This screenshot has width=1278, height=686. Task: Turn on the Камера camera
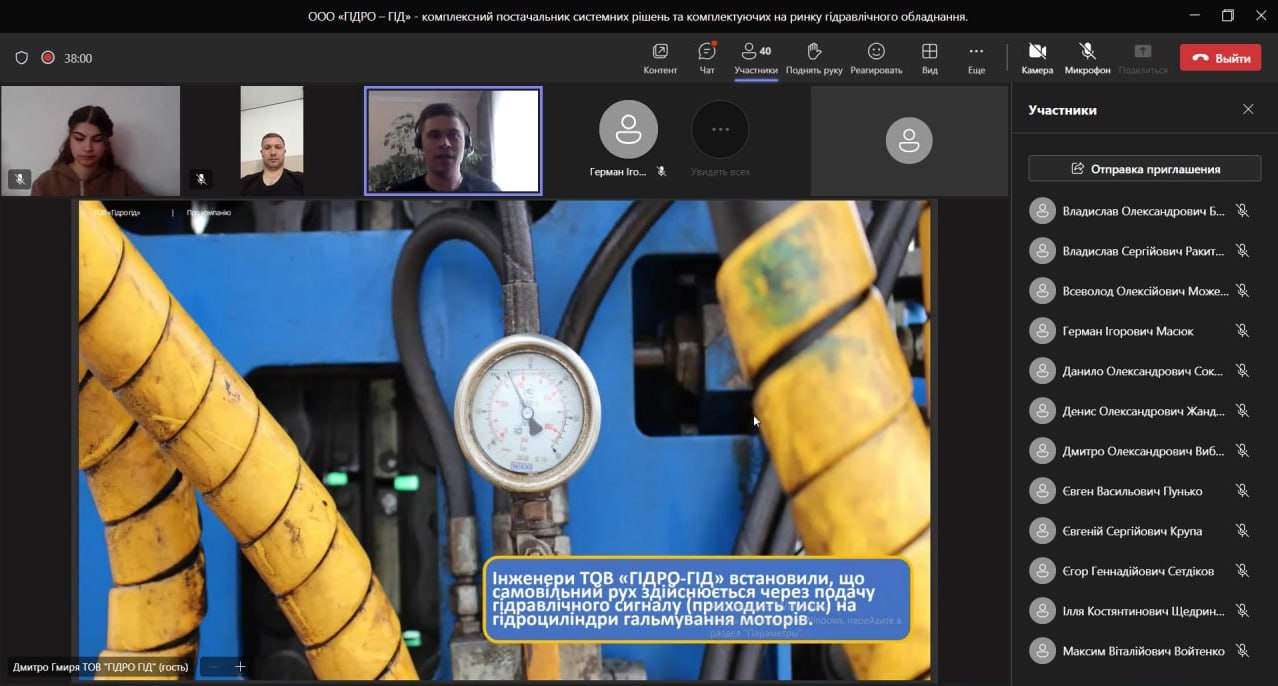click(1037, 59)
